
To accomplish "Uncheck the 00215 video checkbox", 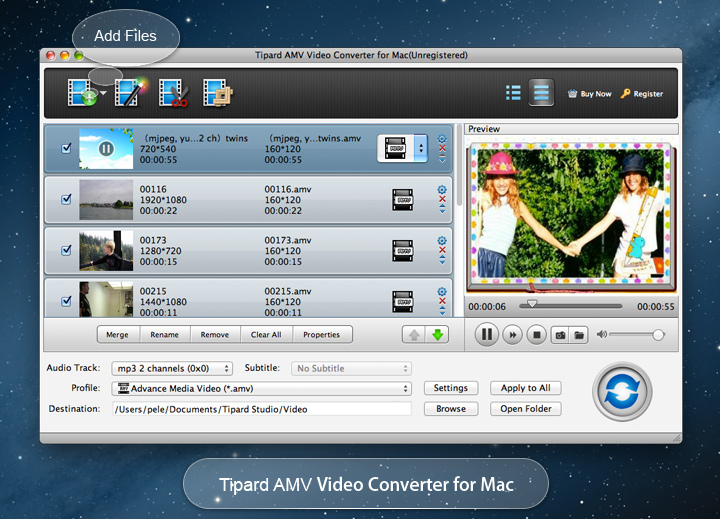I will [67, 301].
